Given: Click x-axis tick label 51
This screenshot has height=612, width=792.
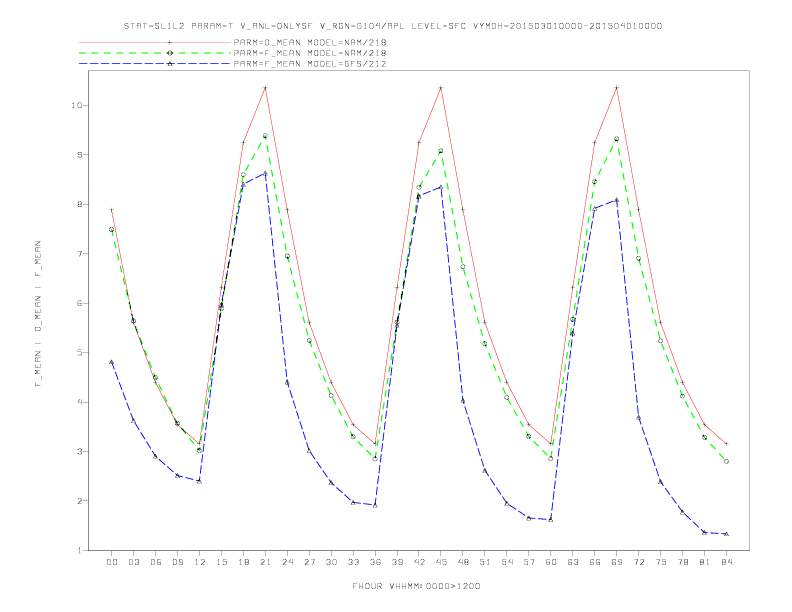Looking at the screenshot, I should (x=485, y=562).
